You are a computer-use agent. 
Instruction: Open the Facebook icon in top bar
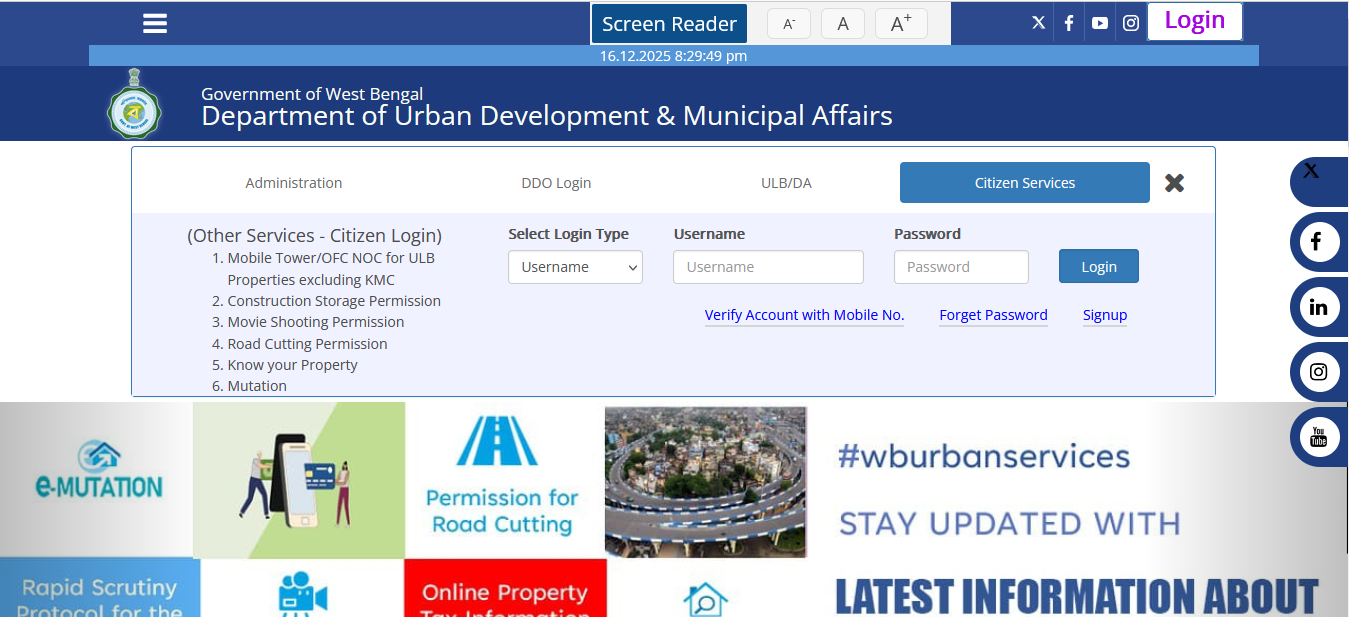[1069, 23]
